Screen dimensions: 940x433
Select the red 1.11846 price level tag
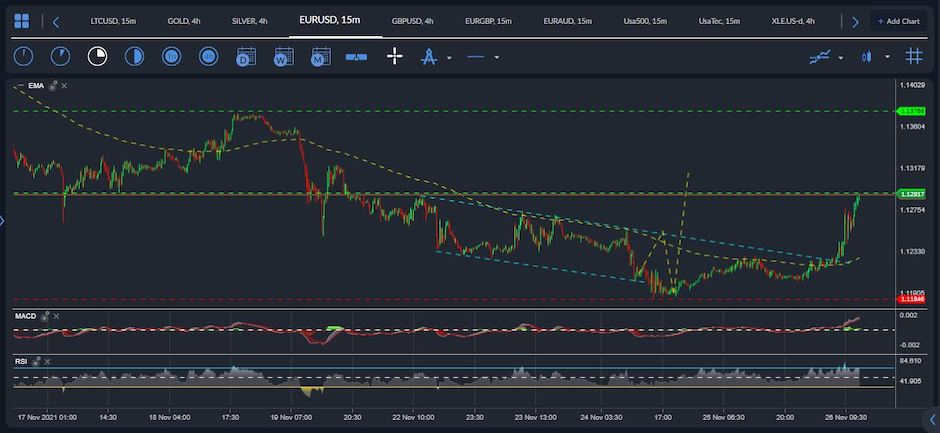click(x=909, y=299)
